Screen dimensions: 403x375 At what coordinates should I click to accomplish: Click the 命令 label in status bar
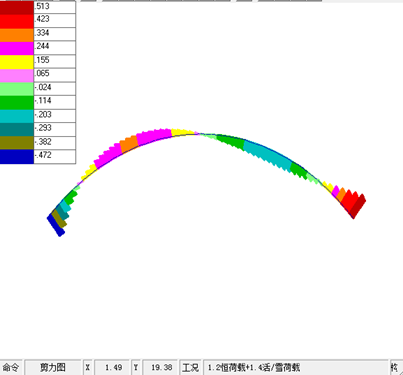[x=11, y=367]
